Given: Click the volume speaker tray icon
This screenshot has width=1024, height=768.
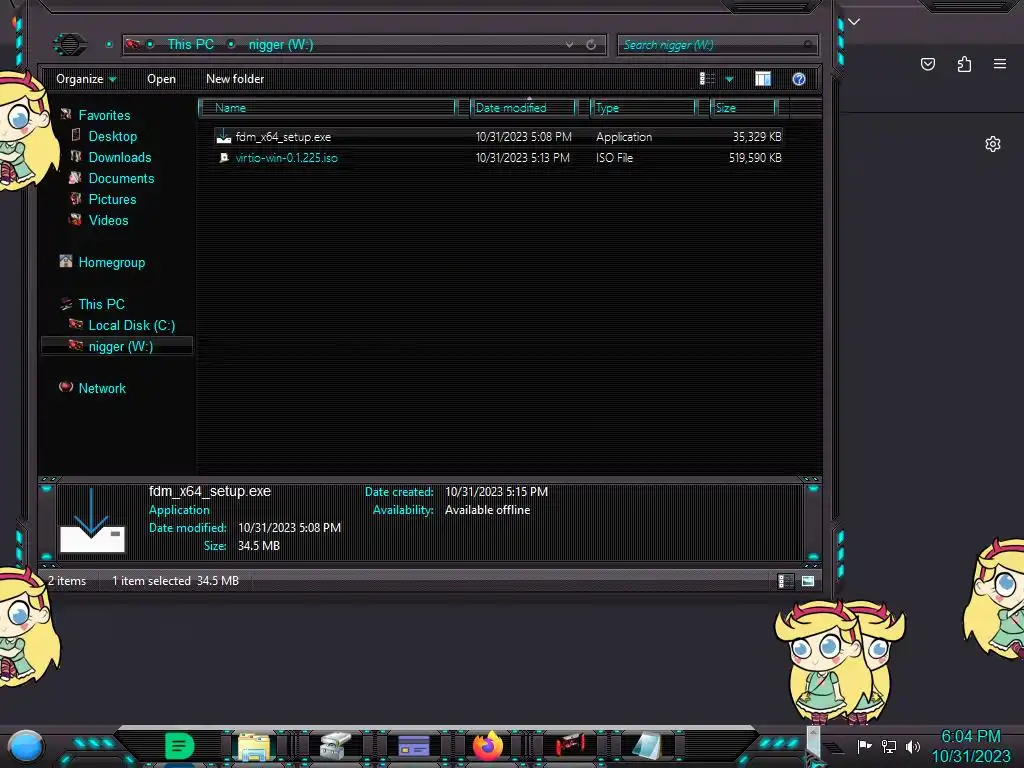Looking at the screenshot, I should [913, 746].
